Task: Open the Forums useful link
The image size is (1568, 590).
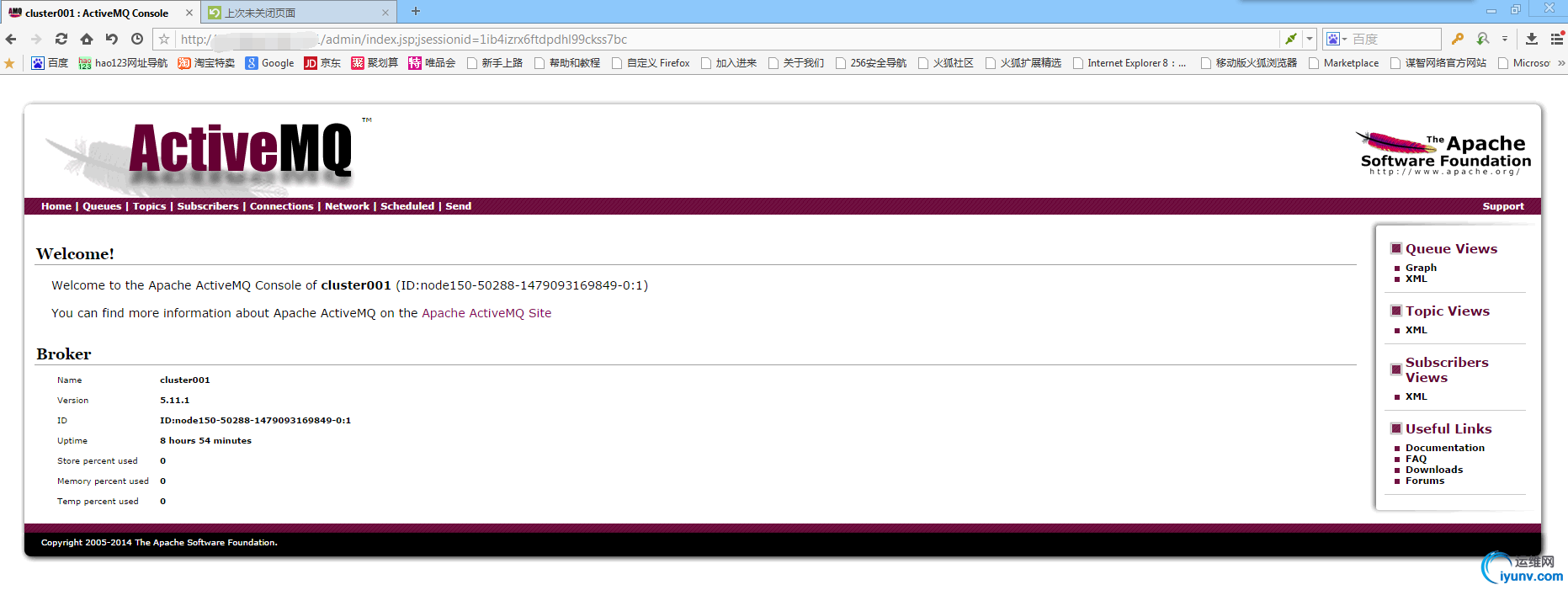Action: (1425, 481)
